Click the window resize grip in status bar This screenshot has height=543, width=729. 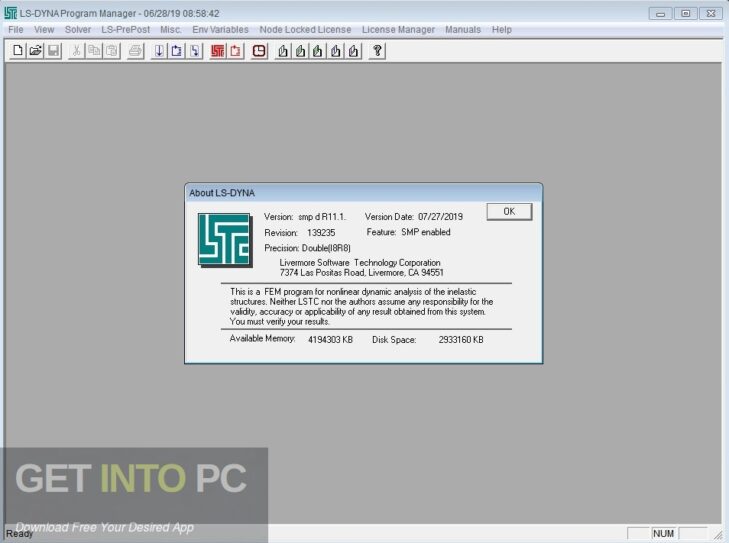pos(719,535)
